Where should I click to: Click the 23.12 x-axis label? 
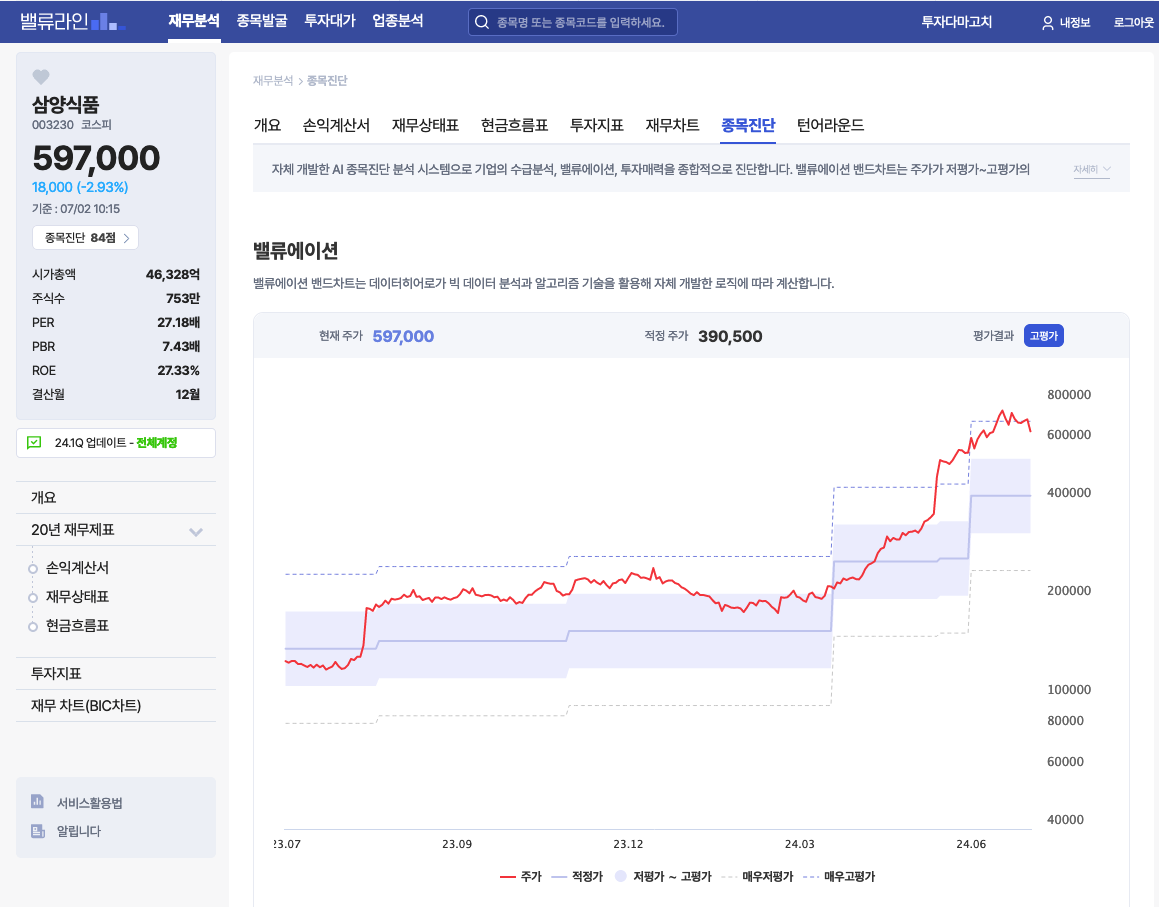coord(628,844)
